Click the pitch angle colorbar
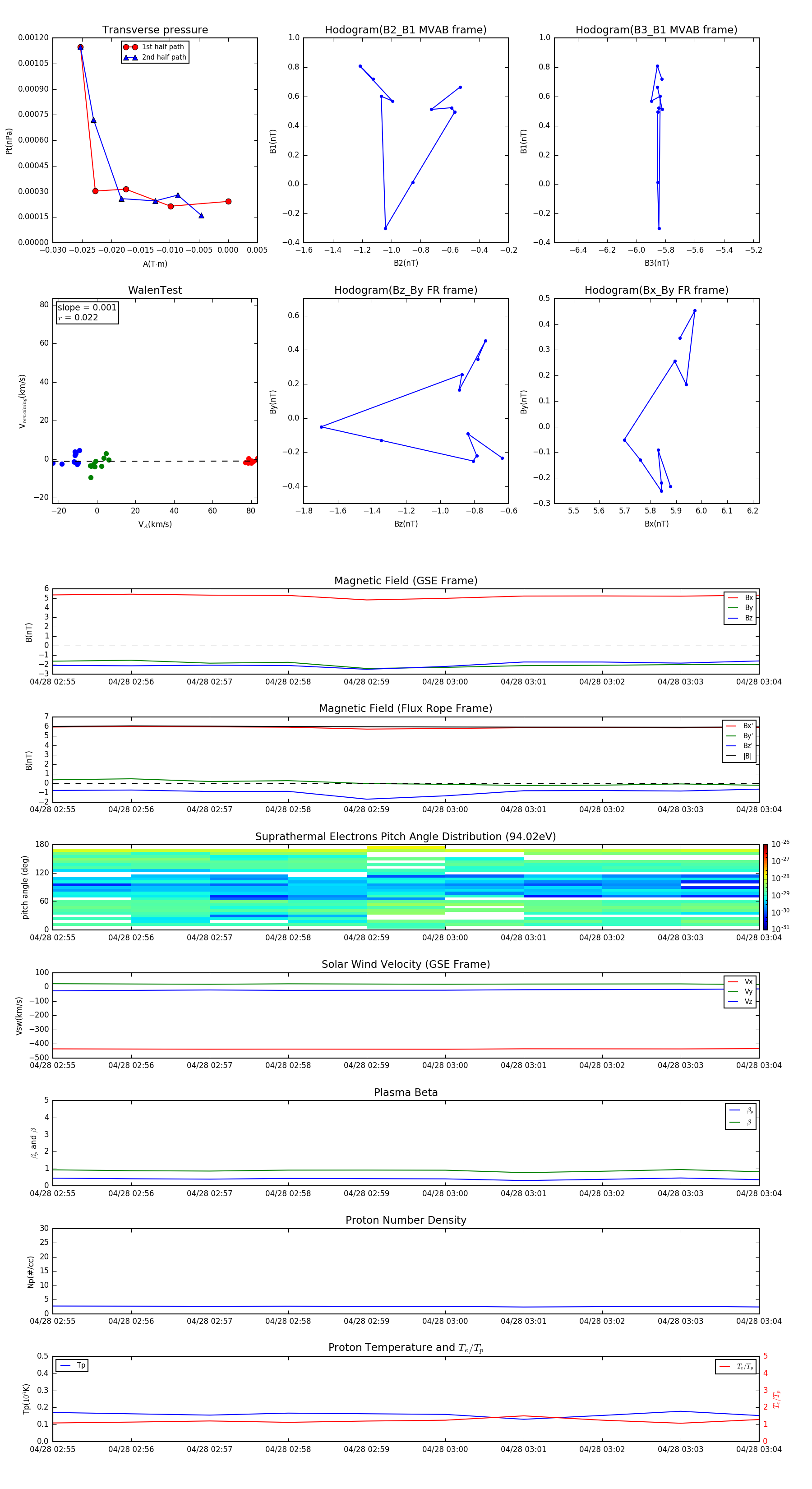The height and width of the screenshot is (1489, 812). point(765,887)
